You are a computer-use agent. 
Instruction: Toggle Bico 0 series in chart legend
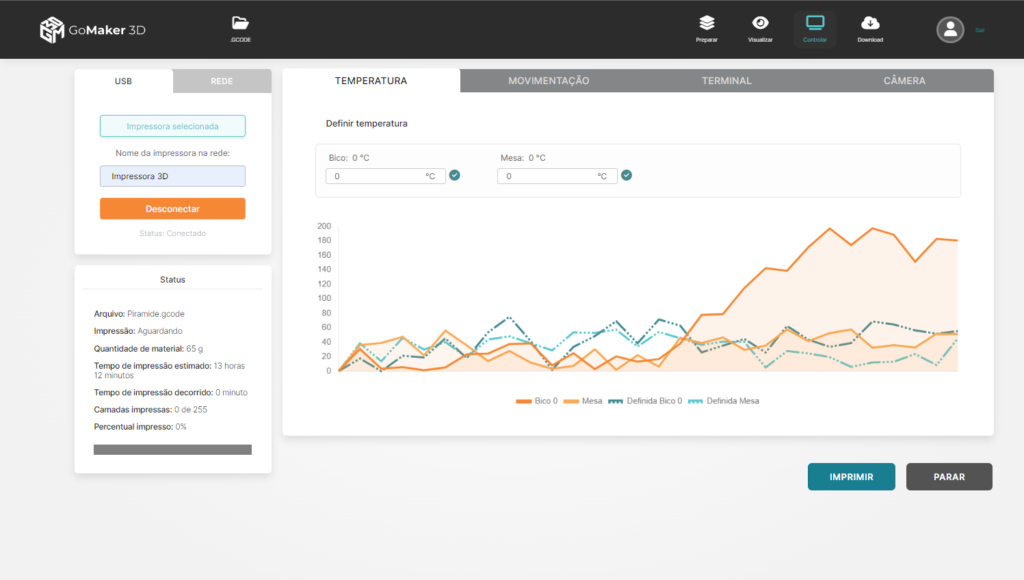pos(537,400)
